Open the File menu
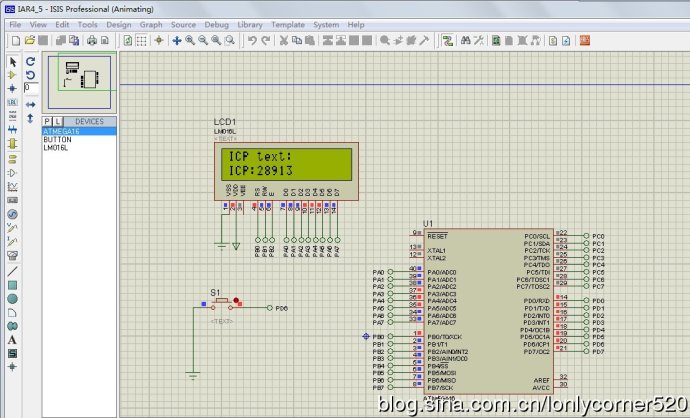 15,25
